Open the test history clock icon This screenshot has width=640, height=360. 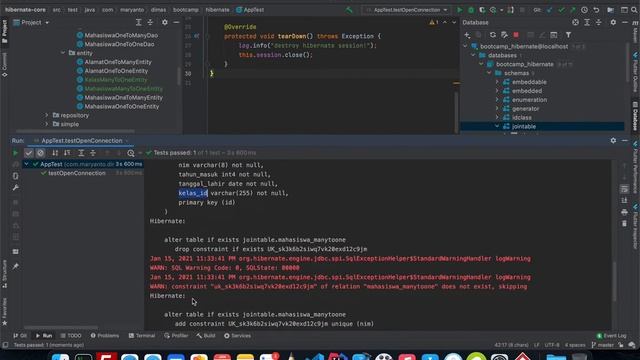pyautogui.click(x=131, y=153)
